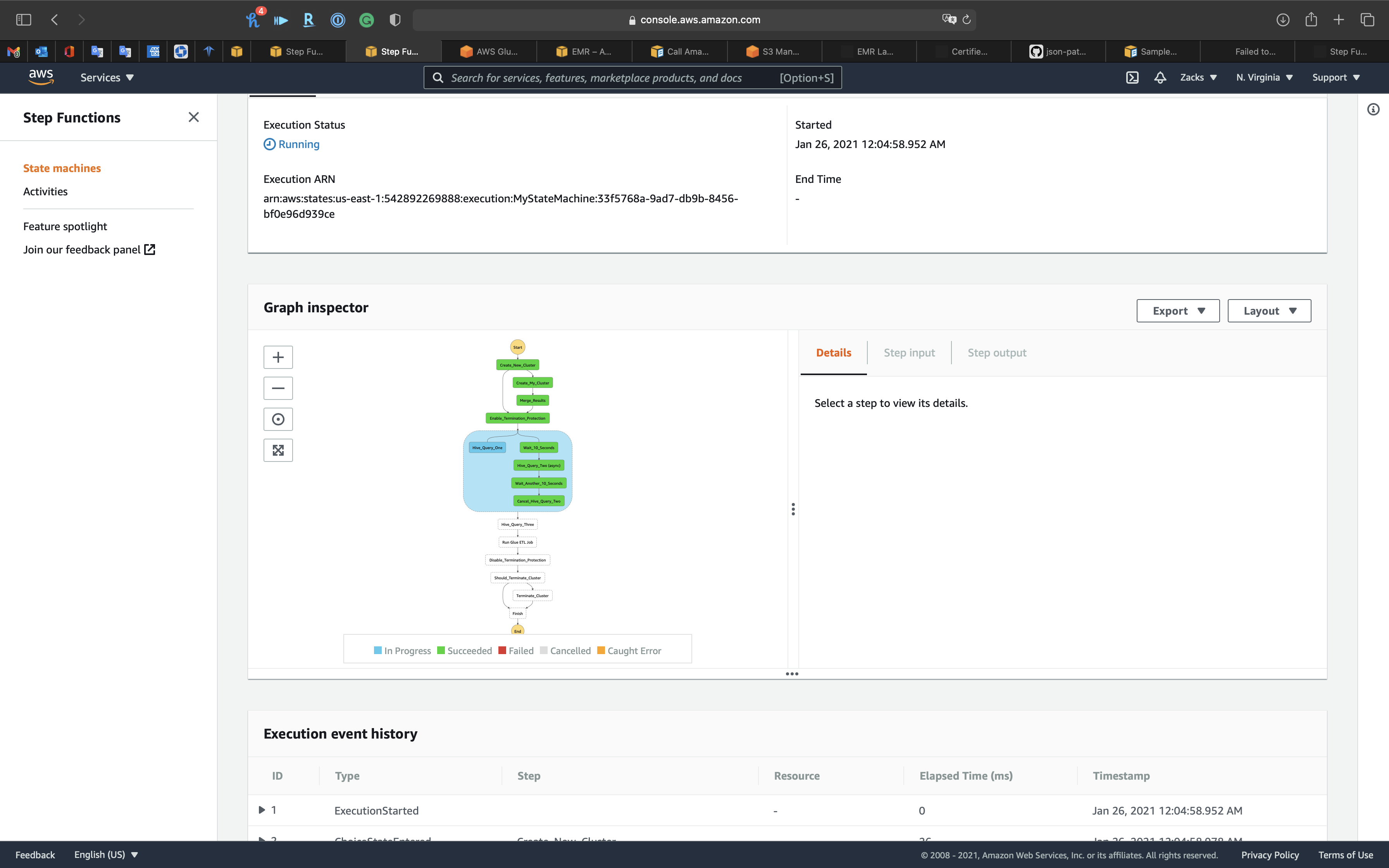
Task: Open the Export dropdown
Action: click(x=1178, y=310)
